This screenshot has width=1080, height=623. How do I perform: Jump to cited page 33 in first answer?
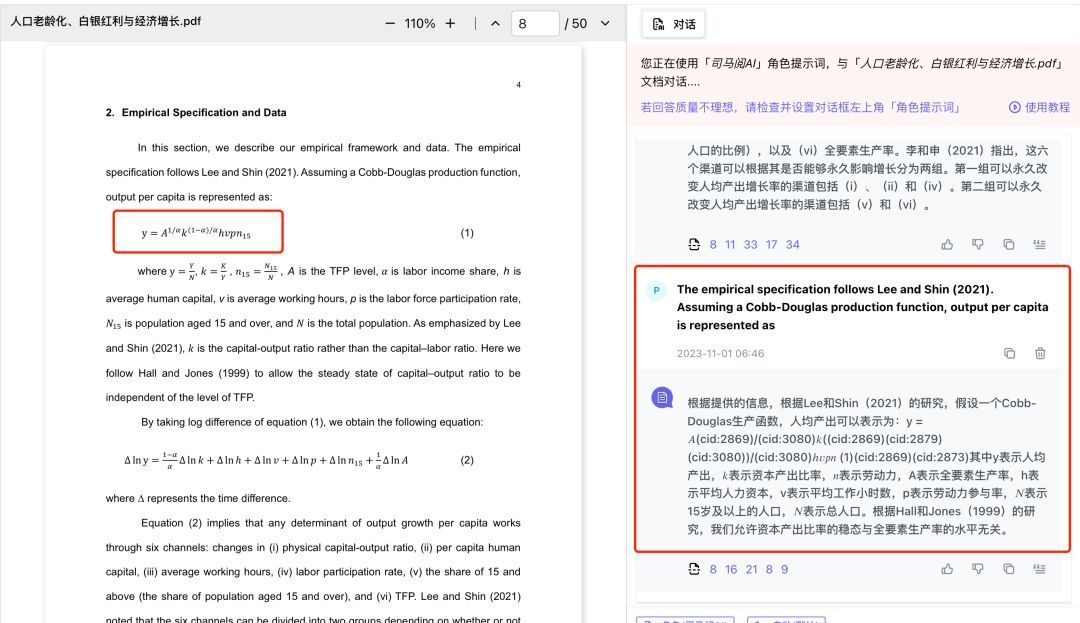pos(751,244)
